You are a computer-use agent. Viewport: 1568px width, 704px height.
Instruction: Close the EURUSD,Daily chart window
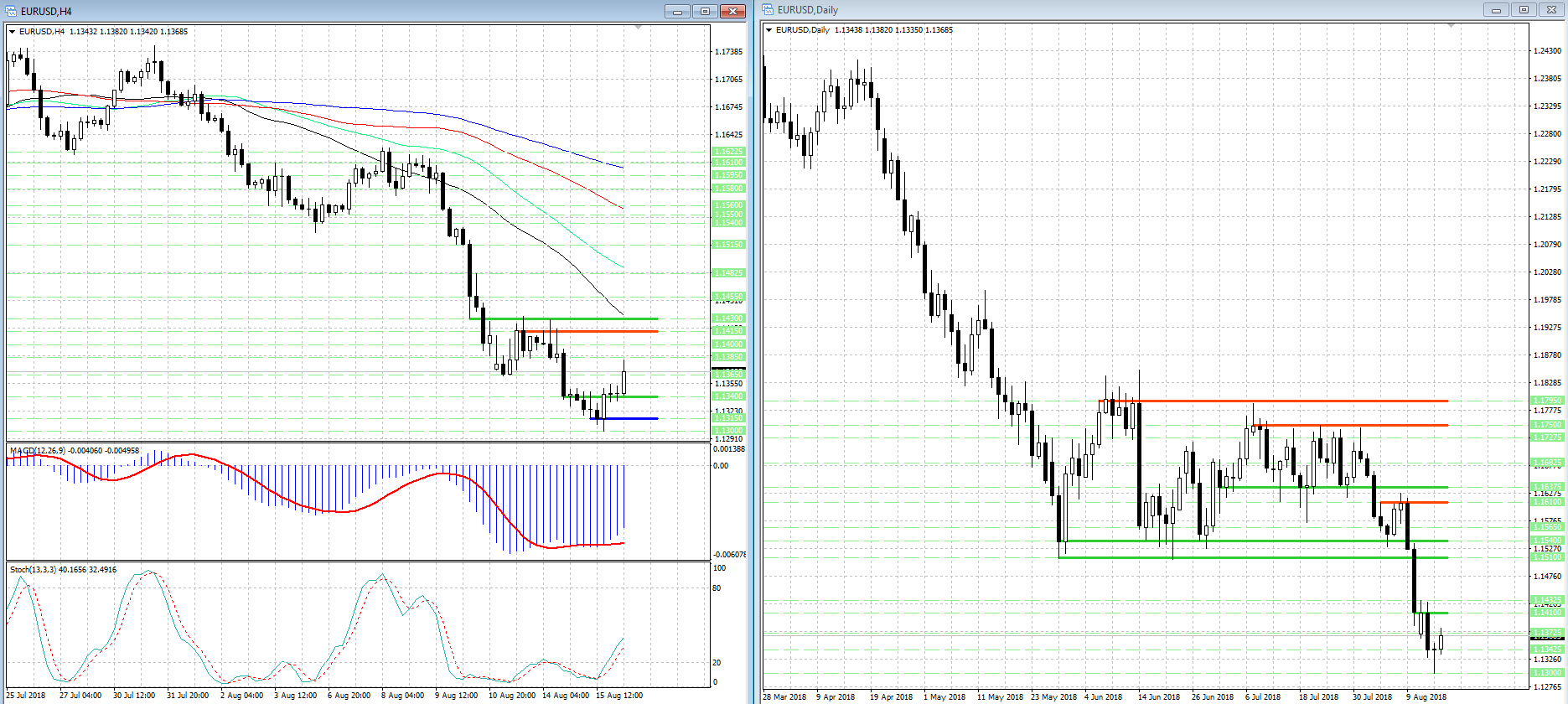coord(1551,9)
